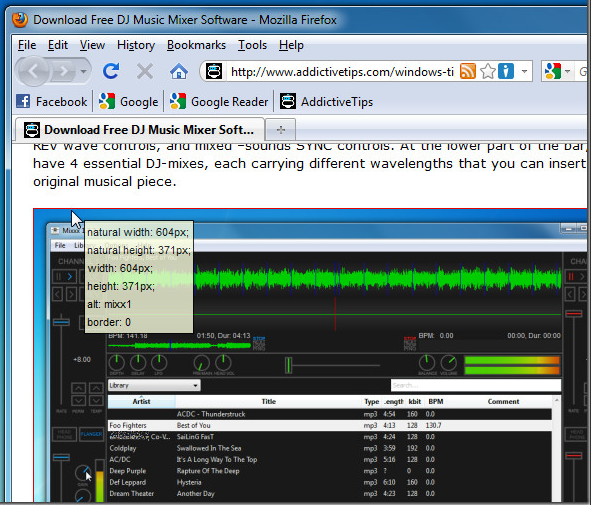592x505 pixels.
Task: Click the Mixxx LFO knob
Action: tap(159, 363)
